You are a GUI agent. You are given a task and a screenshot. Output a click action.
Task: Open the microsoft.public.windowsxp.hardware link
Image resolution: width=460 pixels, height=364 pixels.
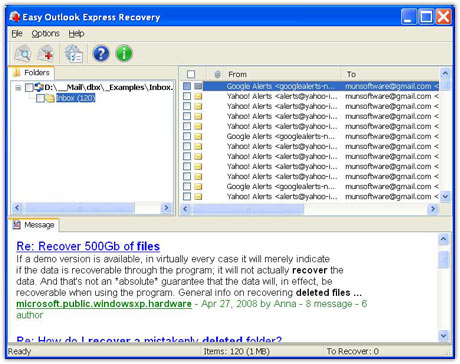tap(104, 304)
